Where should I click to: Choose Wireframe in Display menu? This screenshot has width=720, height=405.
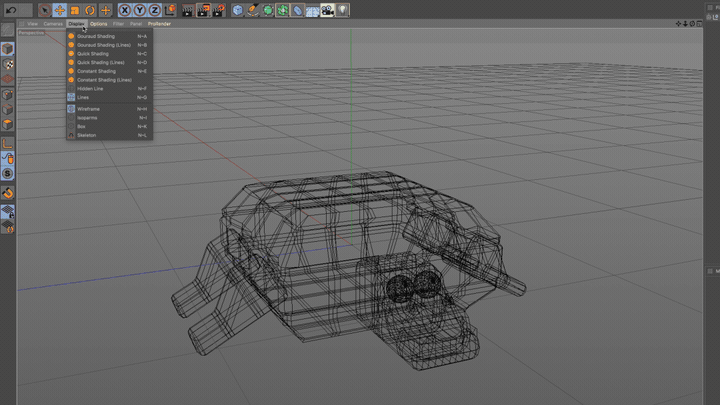tap(88, 108)
